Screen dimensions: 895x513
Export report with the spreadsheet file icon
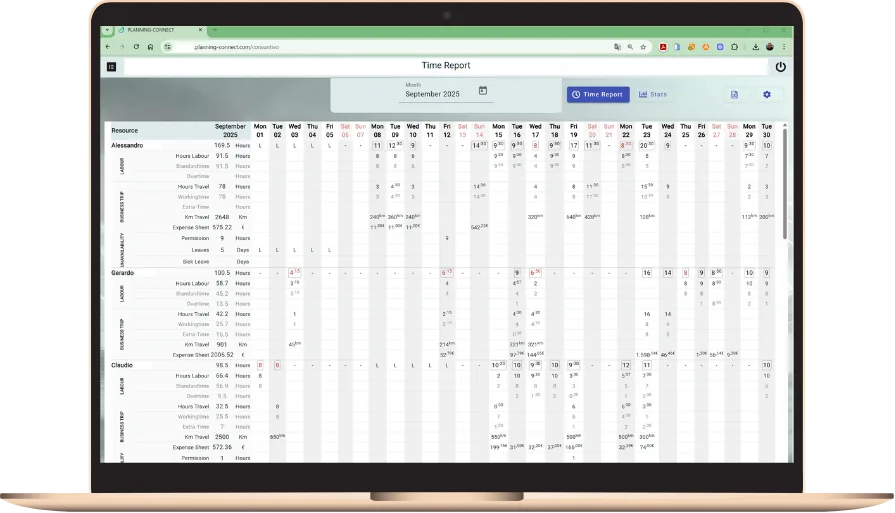(x=734, y=95)
